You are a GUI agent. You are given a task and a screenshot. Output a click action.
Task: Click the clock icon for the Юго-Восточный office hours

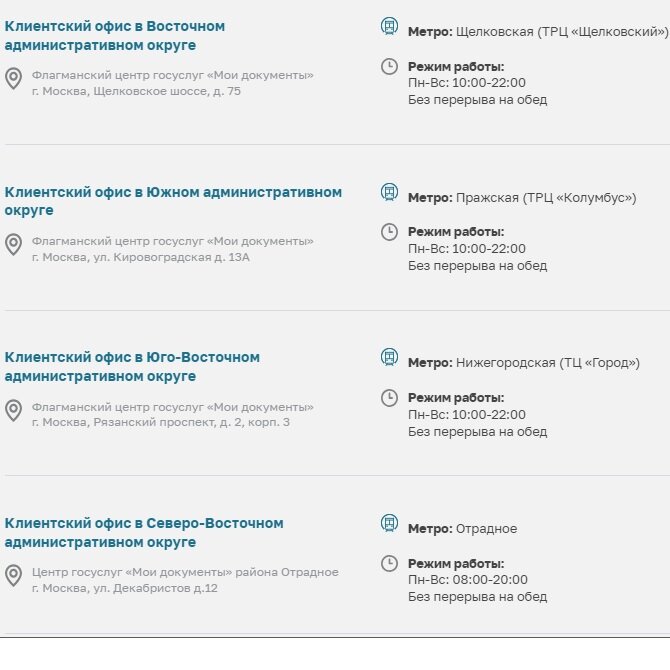[x=389, y=398]
